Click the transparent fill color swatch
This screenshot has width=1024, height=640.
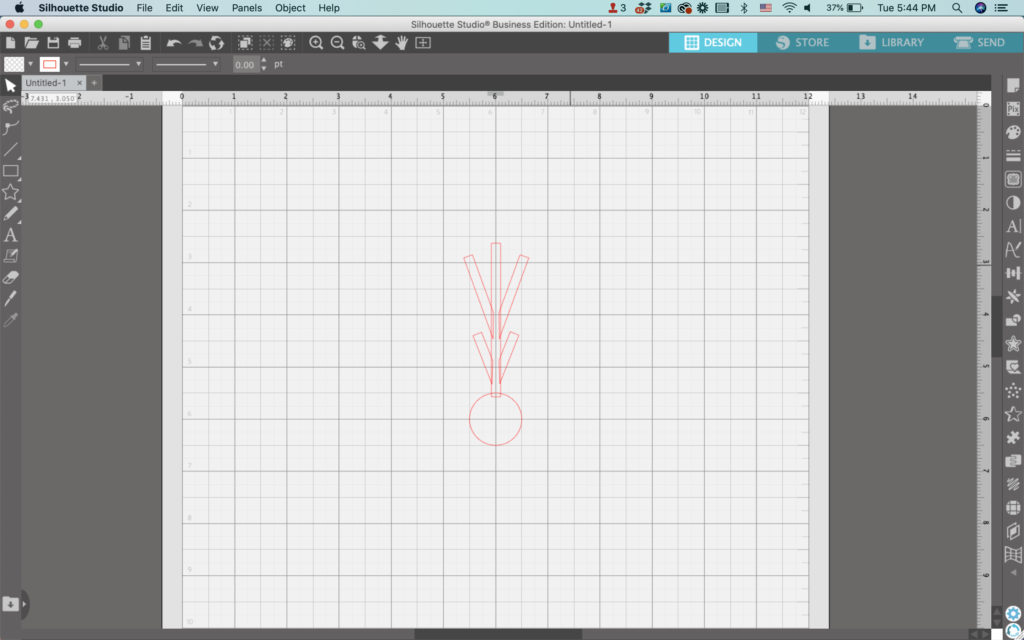[14, 64]
